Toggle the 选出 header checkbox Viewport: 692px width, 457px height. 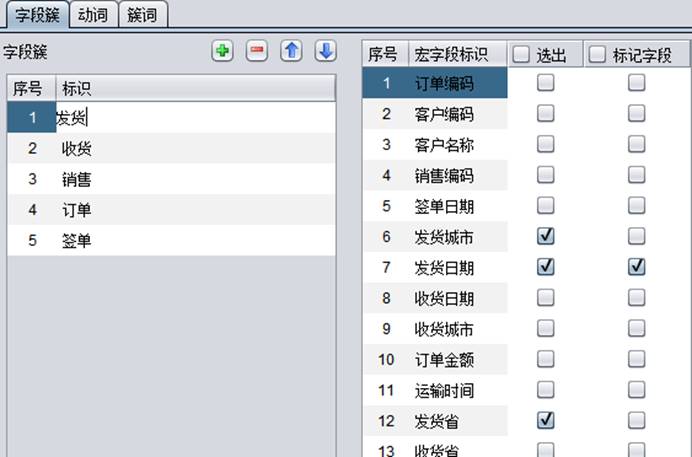click(x=522, y=56)
